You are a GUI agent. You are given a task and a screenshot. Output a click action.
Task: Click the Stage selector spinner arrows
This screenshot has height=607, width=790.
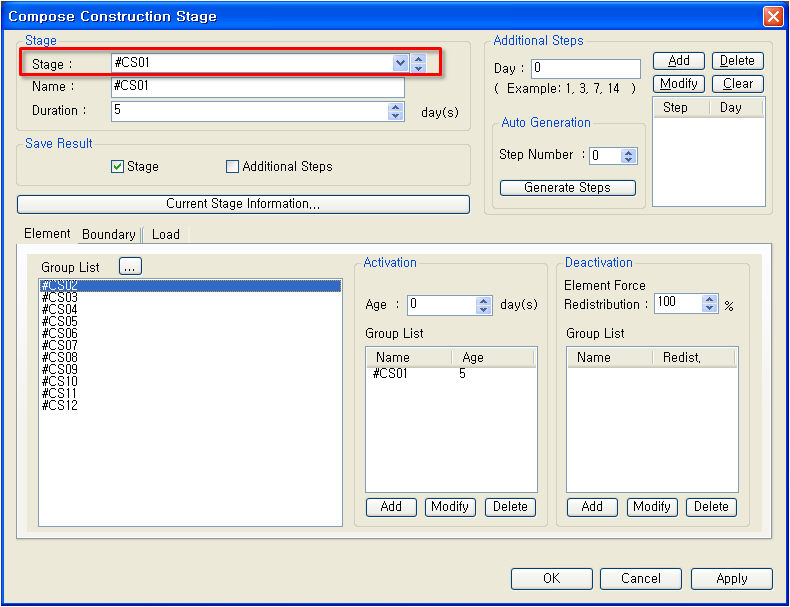418,63
